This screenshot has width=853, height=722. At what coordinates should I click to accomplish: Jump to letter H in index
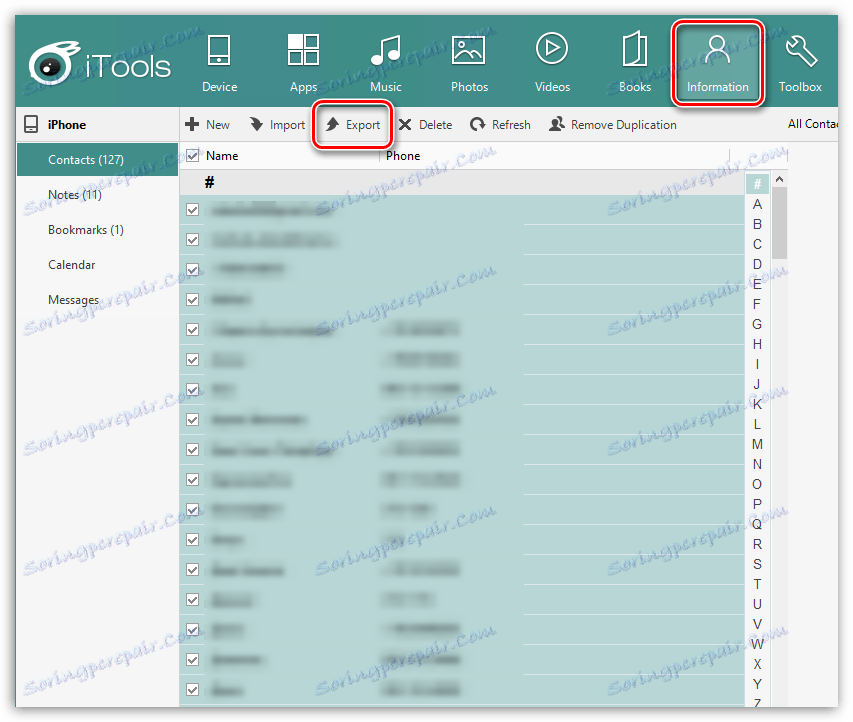pyautogui.click(x=757, y=344)
